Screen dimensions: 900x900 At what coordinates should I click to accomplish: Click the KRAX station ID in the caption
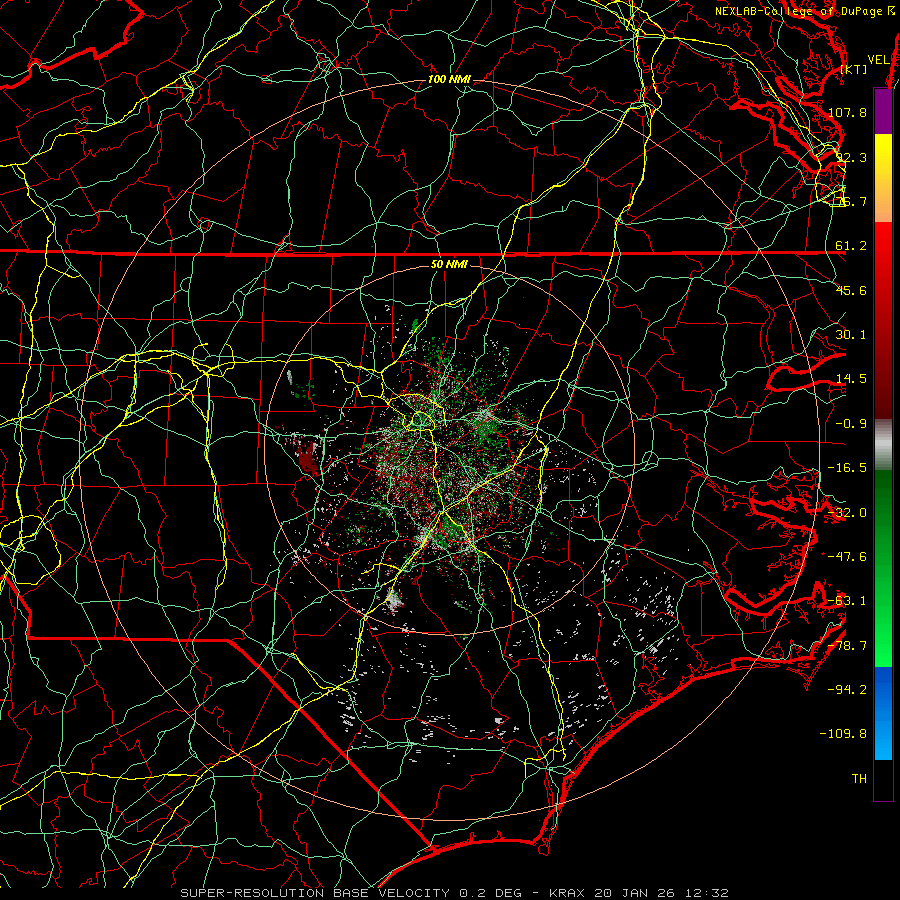[568, 893]
